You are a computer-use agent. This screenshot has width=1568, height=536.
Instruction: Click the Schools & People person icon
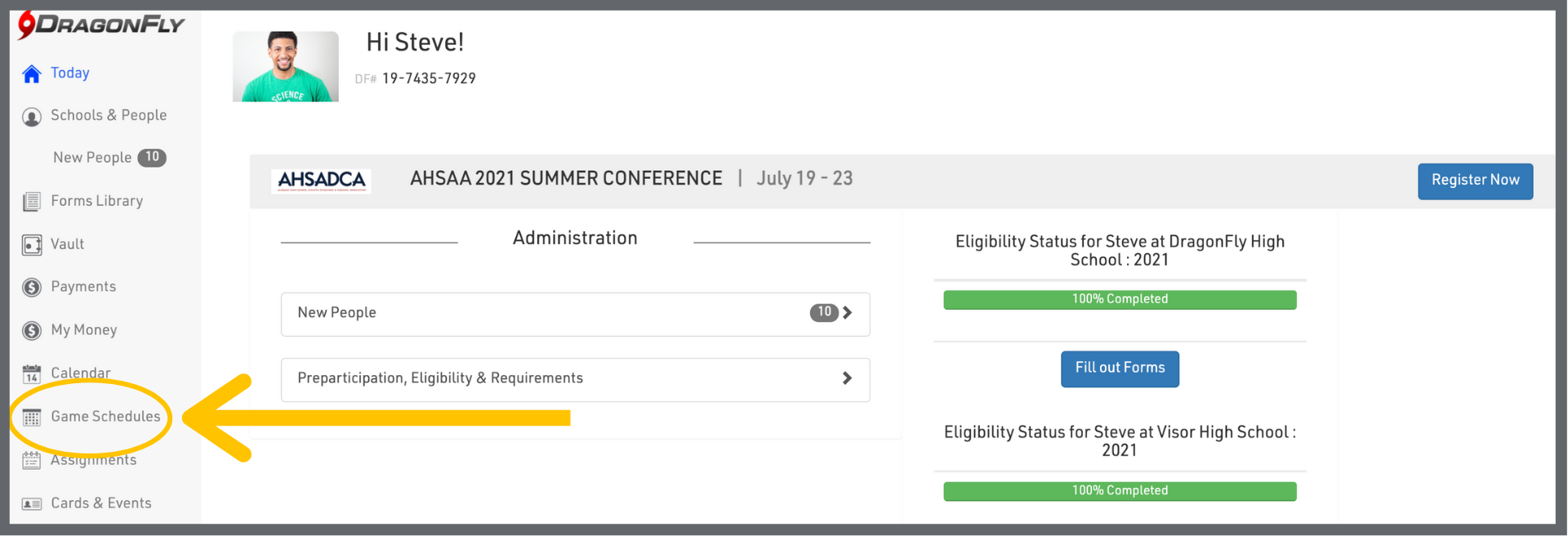tap(32, 117)
